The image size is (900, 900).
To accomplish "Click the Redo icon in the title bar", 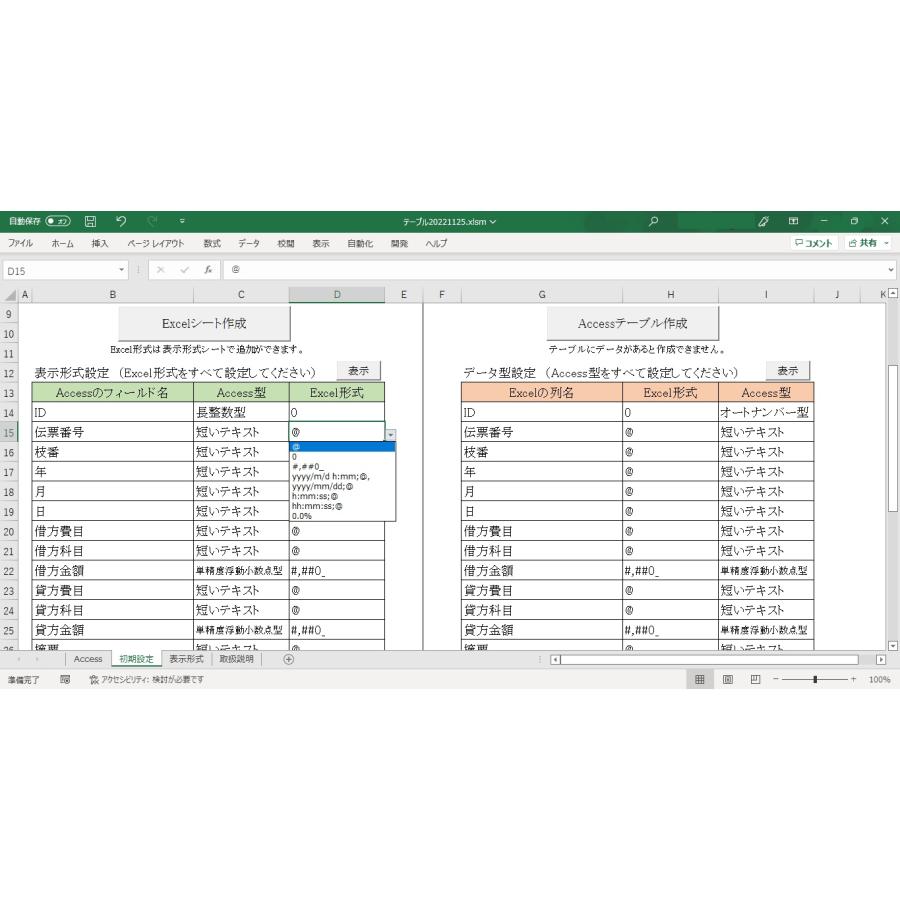I will (150, 221).
